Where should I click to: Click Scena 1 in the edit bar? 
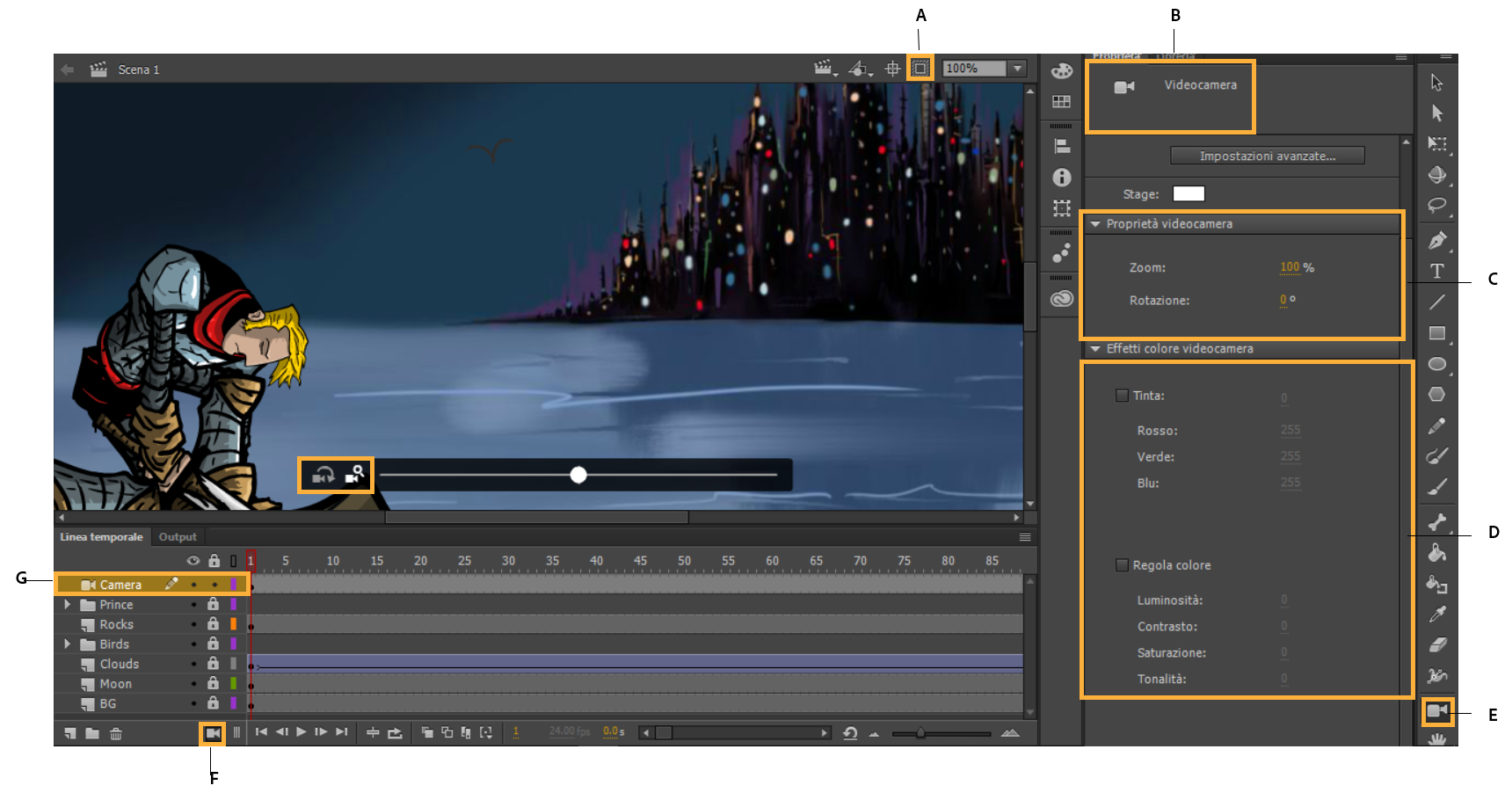click(138, 69)
